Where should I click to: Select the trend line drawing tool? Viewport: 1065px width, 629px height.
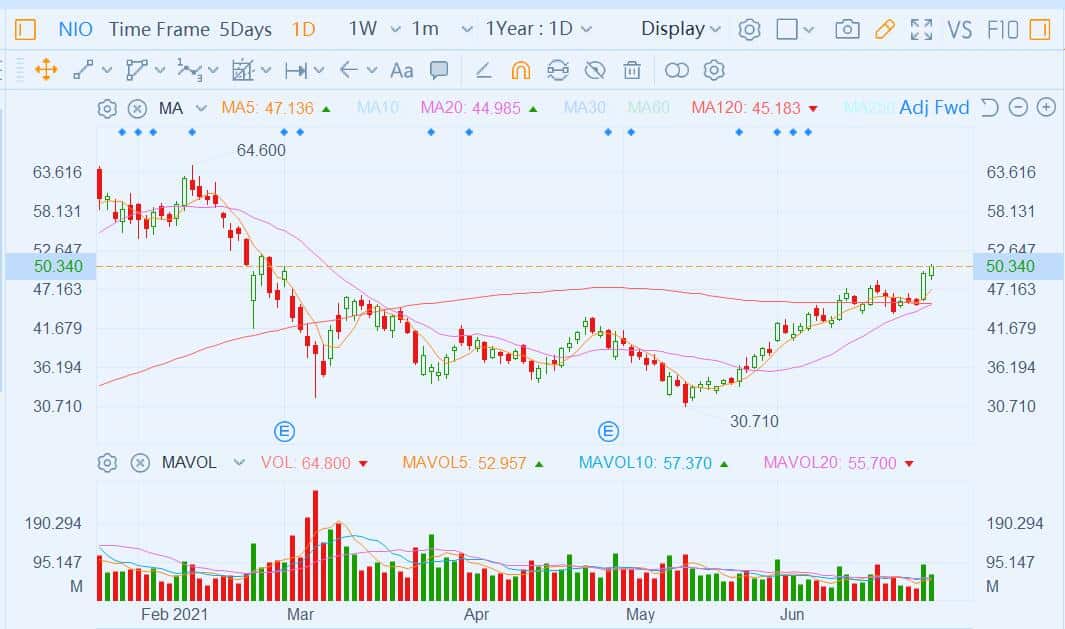(x=82, y=70)
